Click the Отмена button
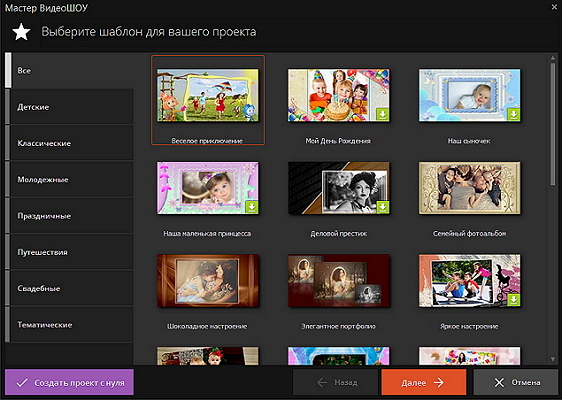This screenshot has width=562, height=400. tap(517, 382)
